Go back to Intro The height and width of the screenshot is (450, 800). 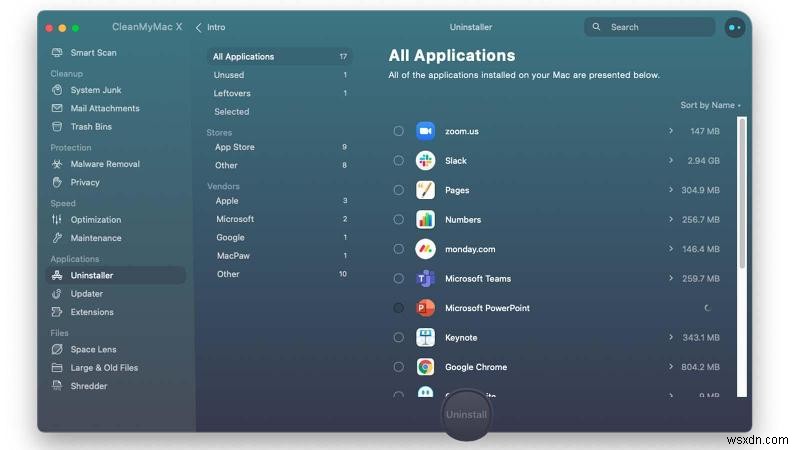[210, 27]
